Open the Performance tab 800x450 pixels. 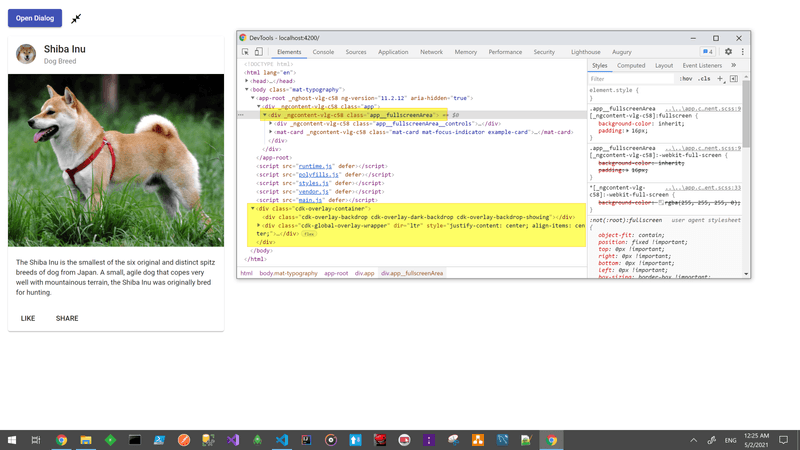(505, 52)
